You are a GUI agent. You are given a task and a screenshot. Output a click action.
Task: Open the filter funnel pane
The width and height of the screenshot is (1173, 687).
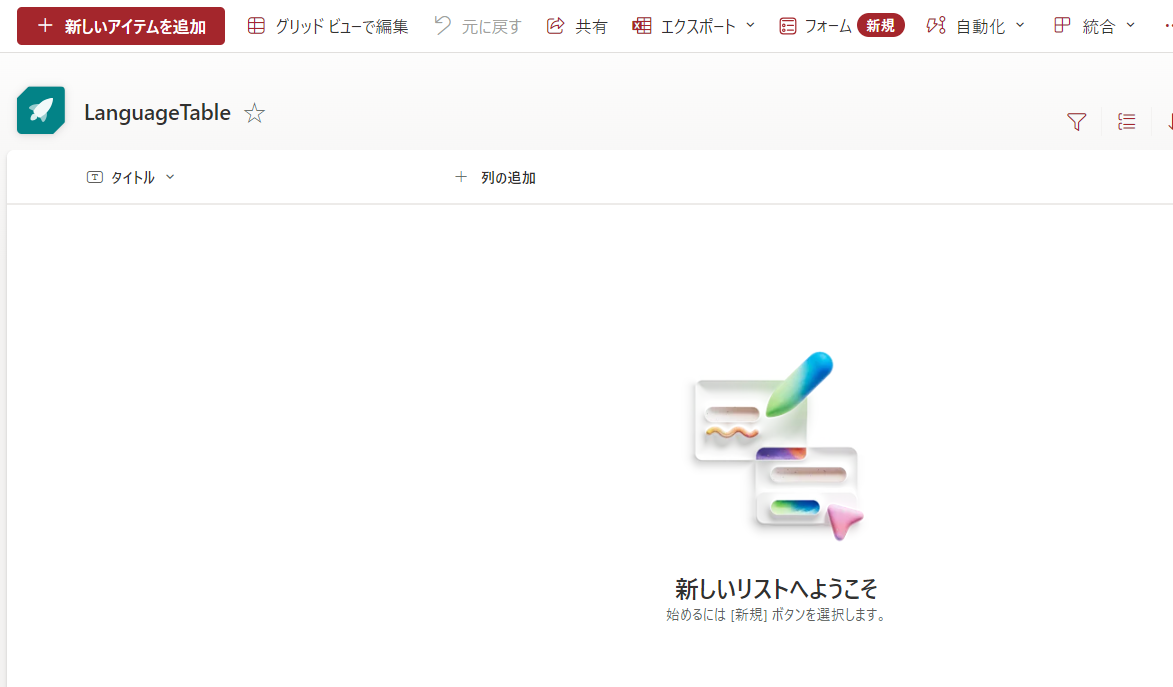pos(1076,121)
